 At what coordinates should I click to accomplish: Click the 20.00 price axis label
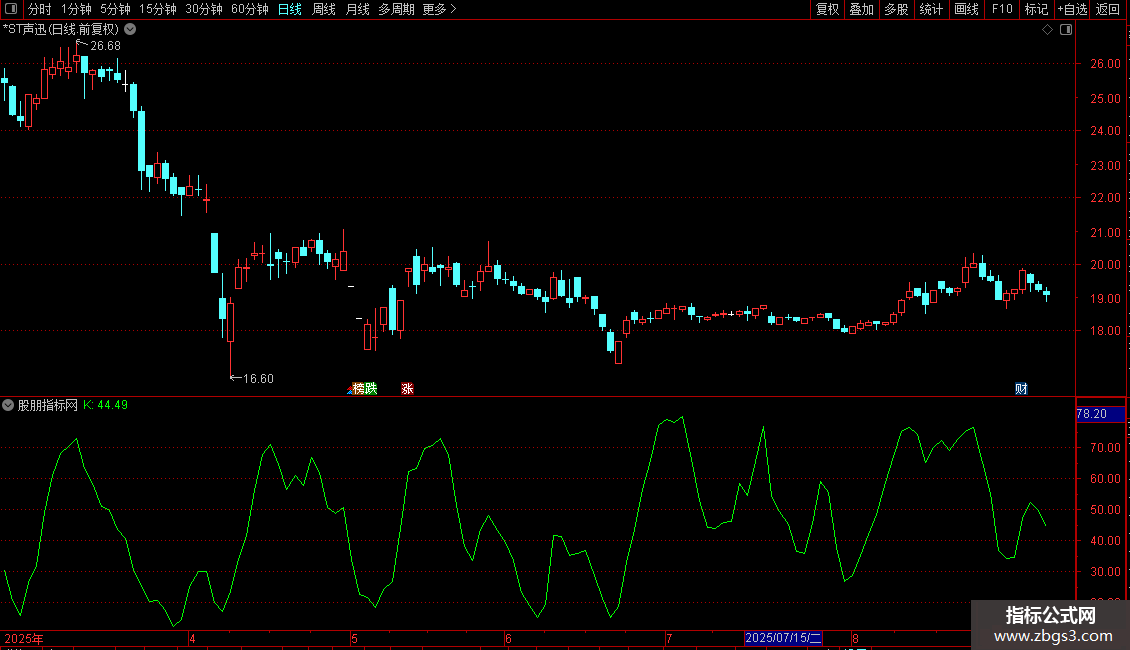click(1105, 264)
